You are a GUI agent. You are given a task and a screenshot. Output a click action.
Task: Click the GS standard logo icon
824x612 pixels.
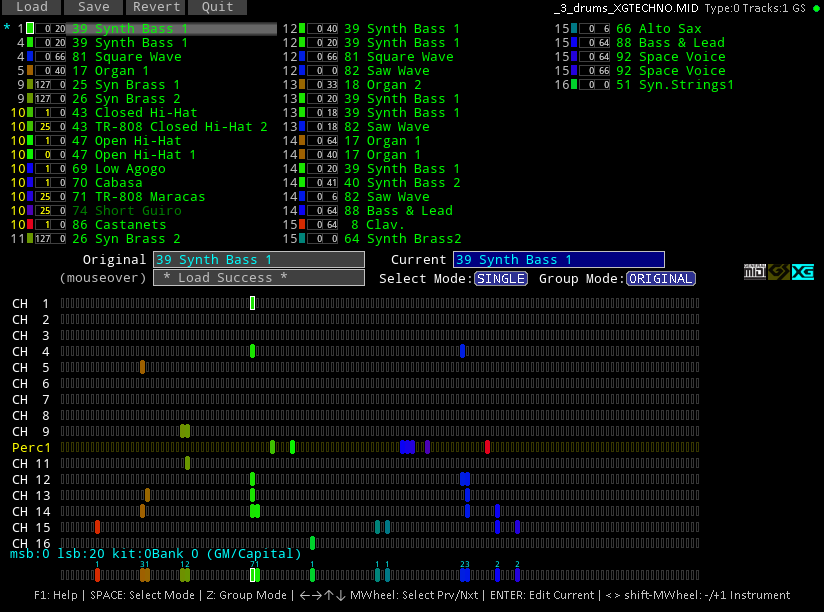click(x=778, y=272)
